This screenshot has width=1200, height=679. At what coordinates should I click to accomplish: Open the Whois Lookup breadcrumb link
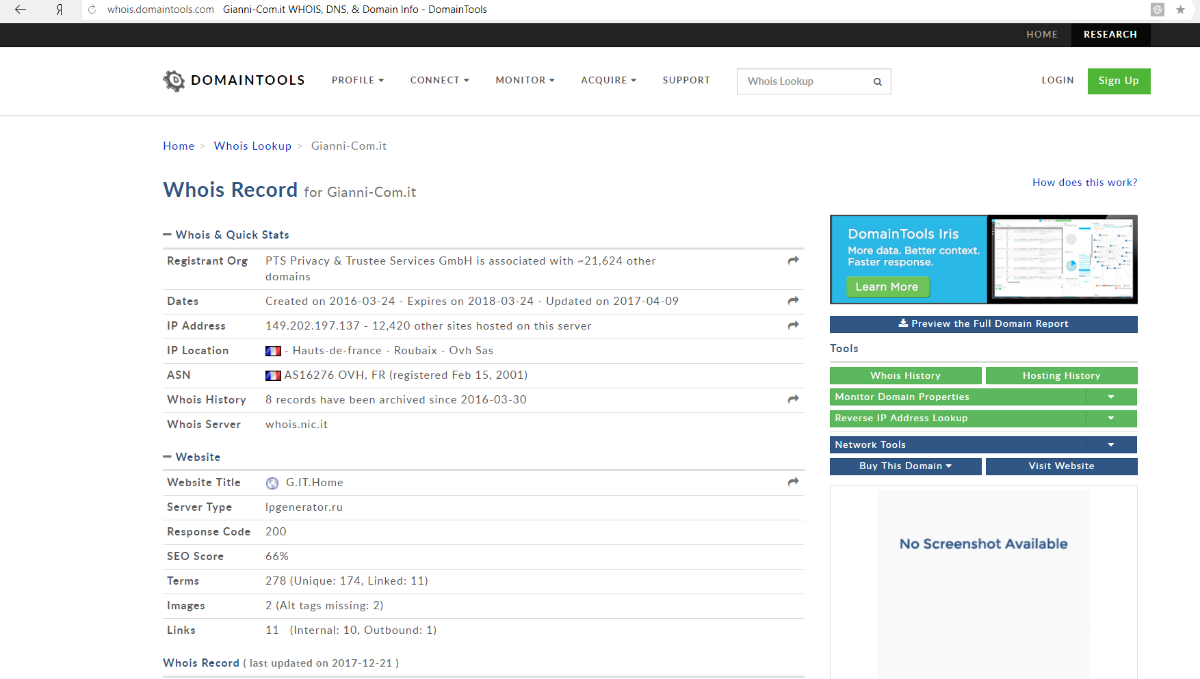(x=253, y=146)
